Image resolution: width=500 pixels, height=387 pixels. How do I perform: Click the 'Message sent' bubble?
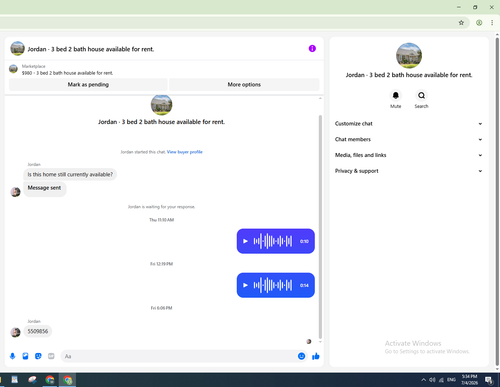pos(45,189)
